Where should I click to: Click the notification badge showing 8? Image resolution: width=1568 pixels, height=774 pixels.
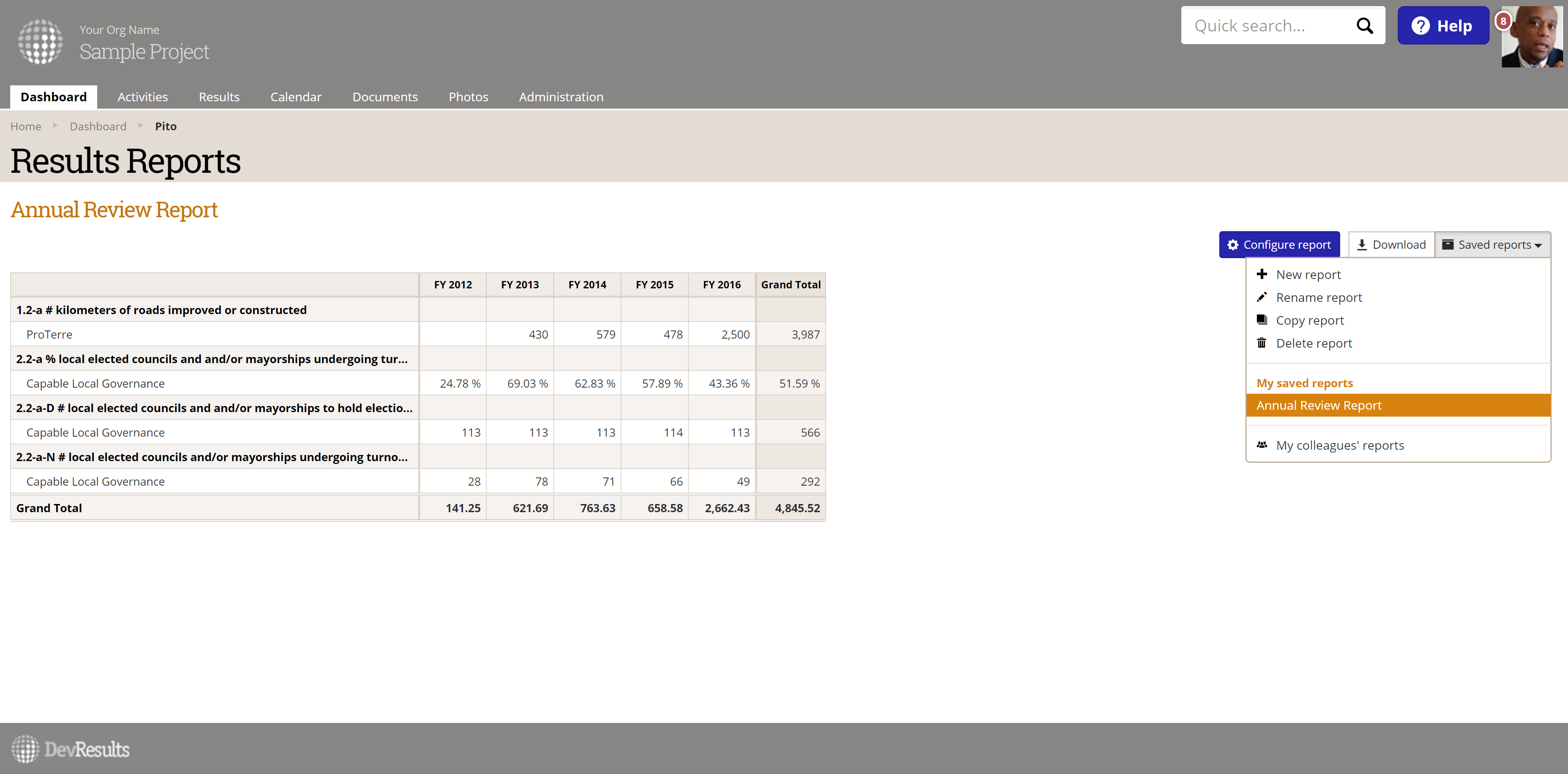[1503, 21]
